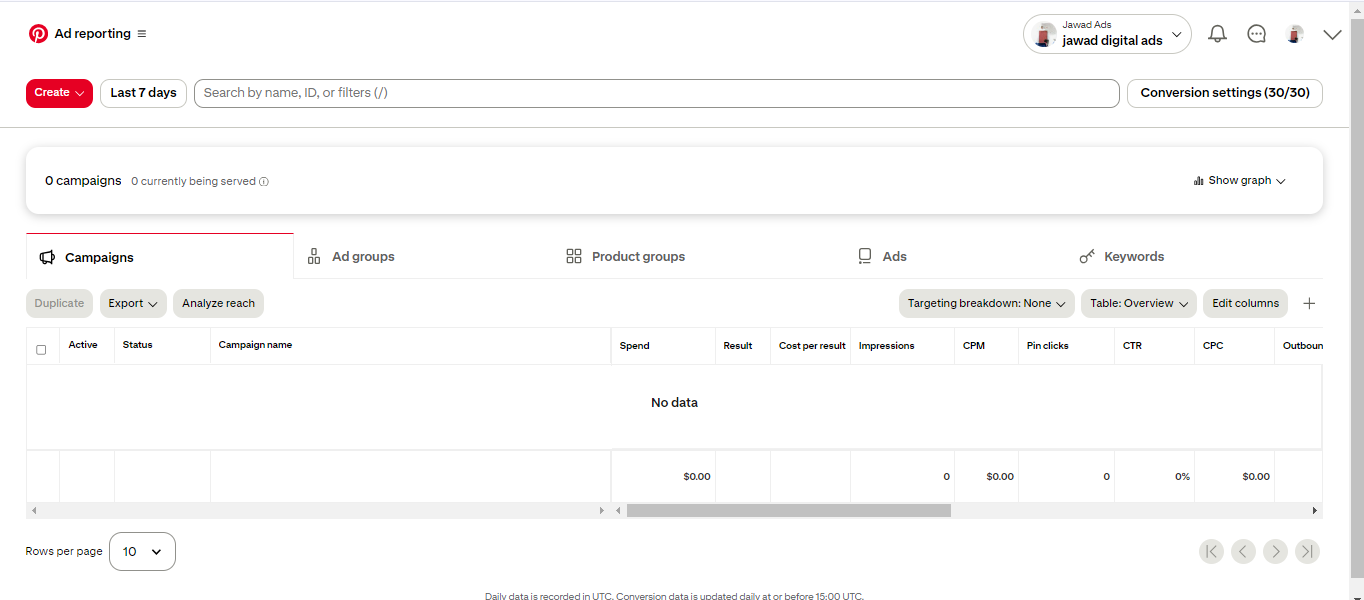Switch to the Keywords tab
This screenshot has height=600, width=1364.
pos(1122,257)
